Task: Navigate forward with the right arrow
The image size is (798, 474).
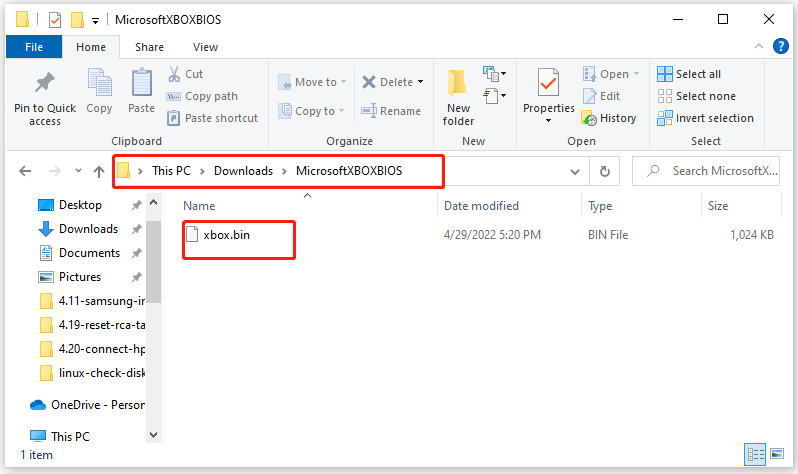Action: pos(54,171)
